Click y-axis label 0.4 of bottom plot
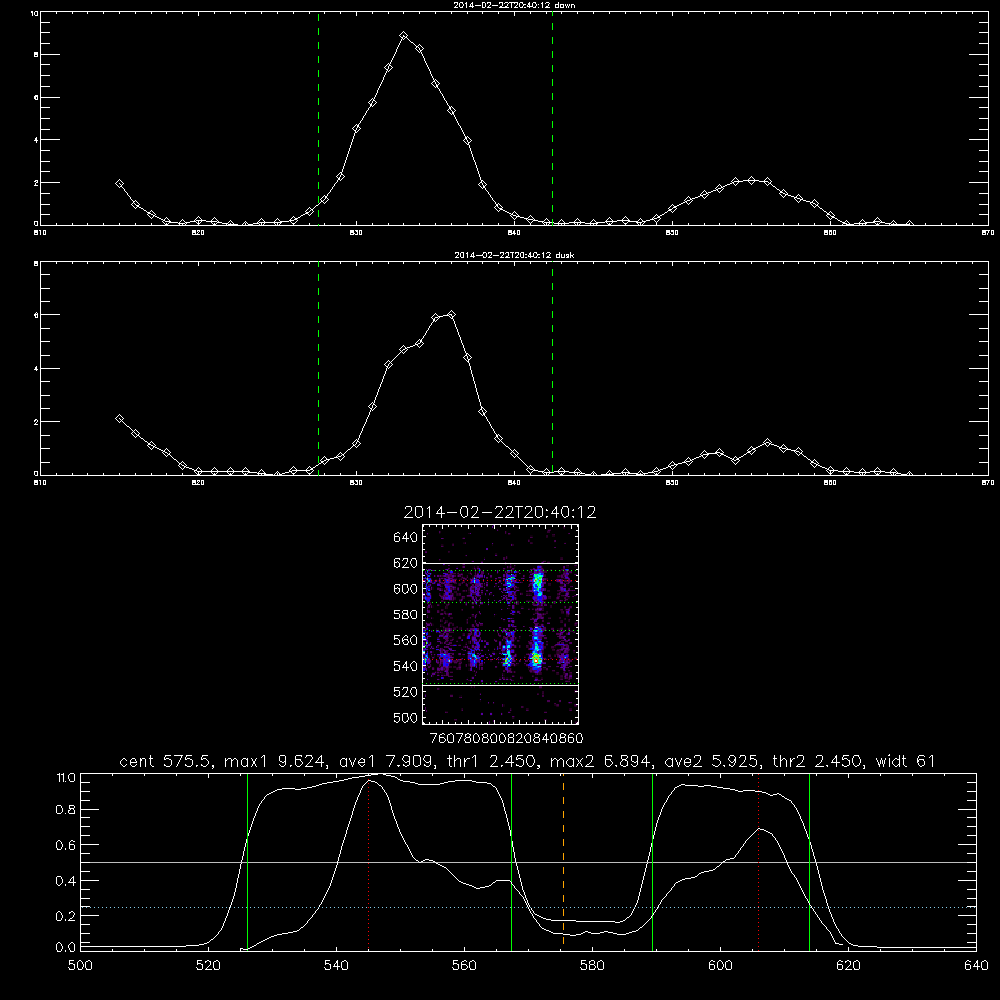 tap(66, 881)
